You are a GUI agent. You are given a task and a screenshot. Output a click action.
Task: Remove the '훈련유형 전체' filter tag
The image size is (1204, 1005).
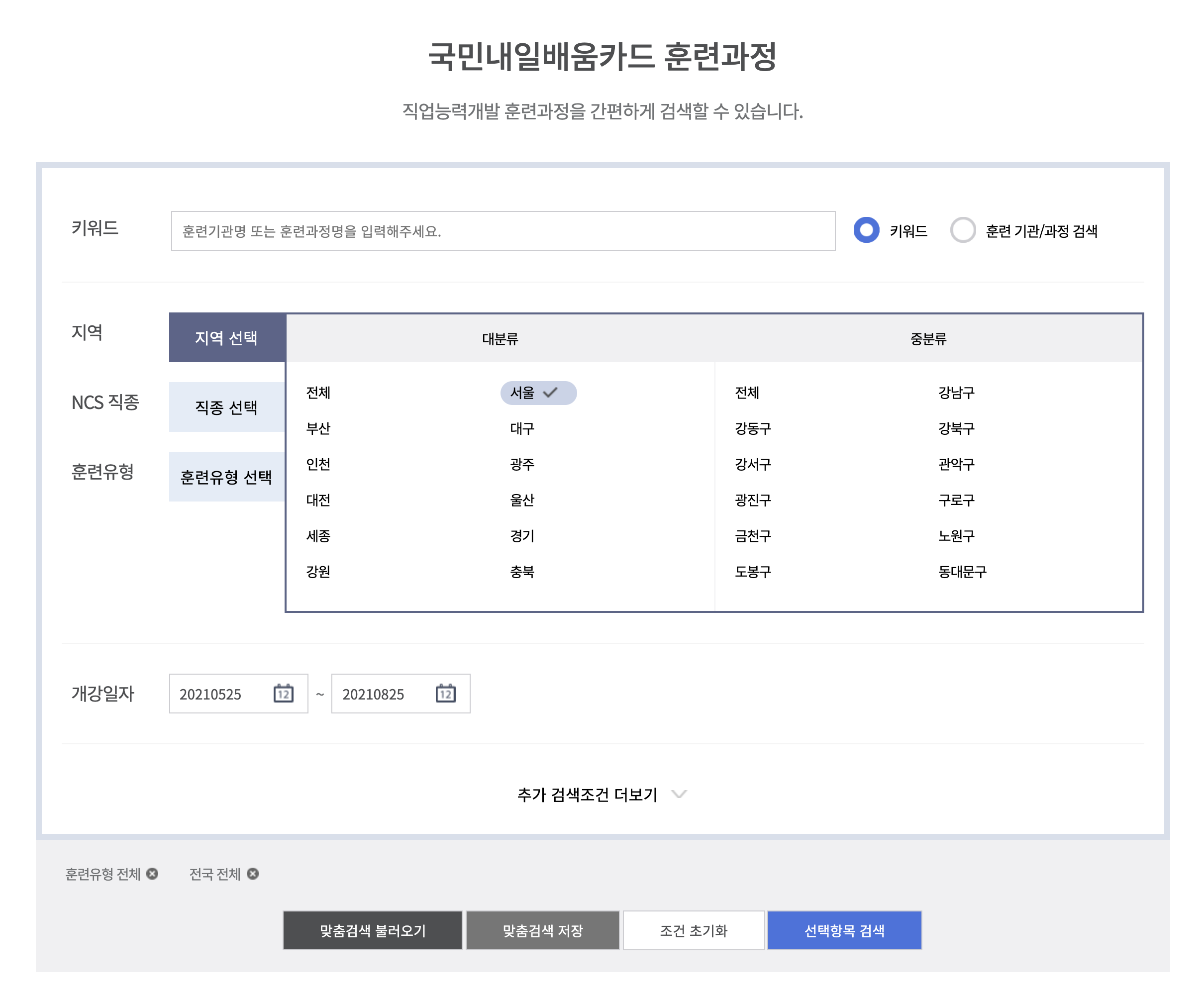152,873
